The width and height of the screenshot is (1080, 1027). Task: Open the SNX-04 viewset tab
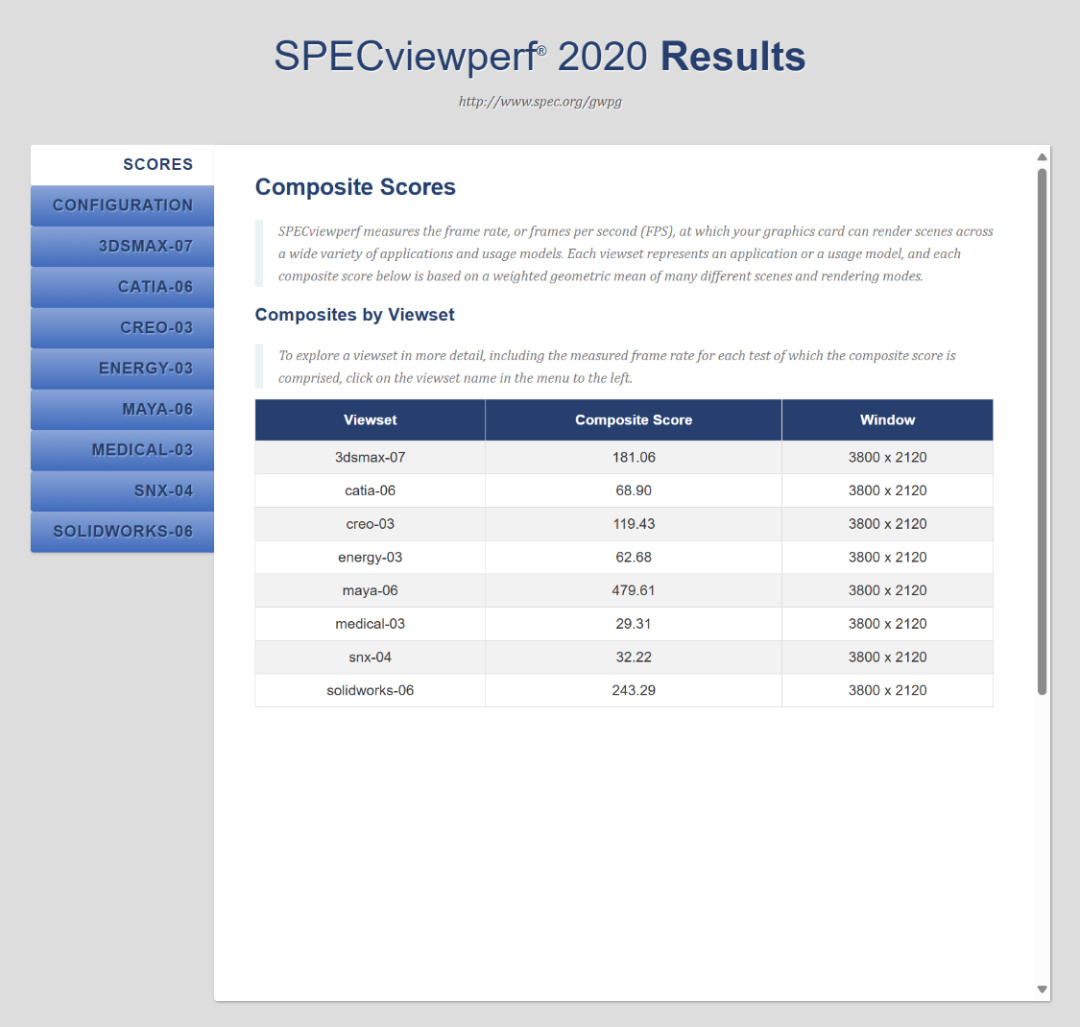[x=122, y=490]
